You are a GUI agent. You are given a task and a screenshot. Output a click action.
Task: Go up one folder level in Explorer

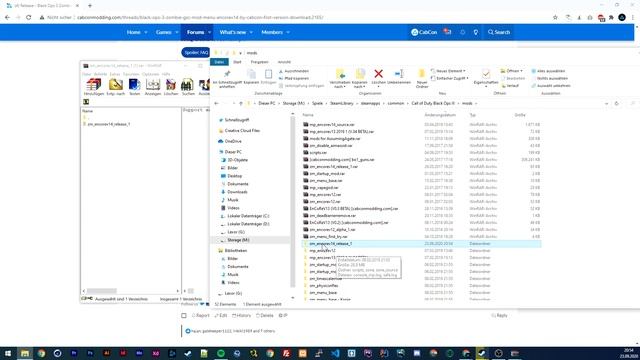pyautogui.click(x=241, y=104)
